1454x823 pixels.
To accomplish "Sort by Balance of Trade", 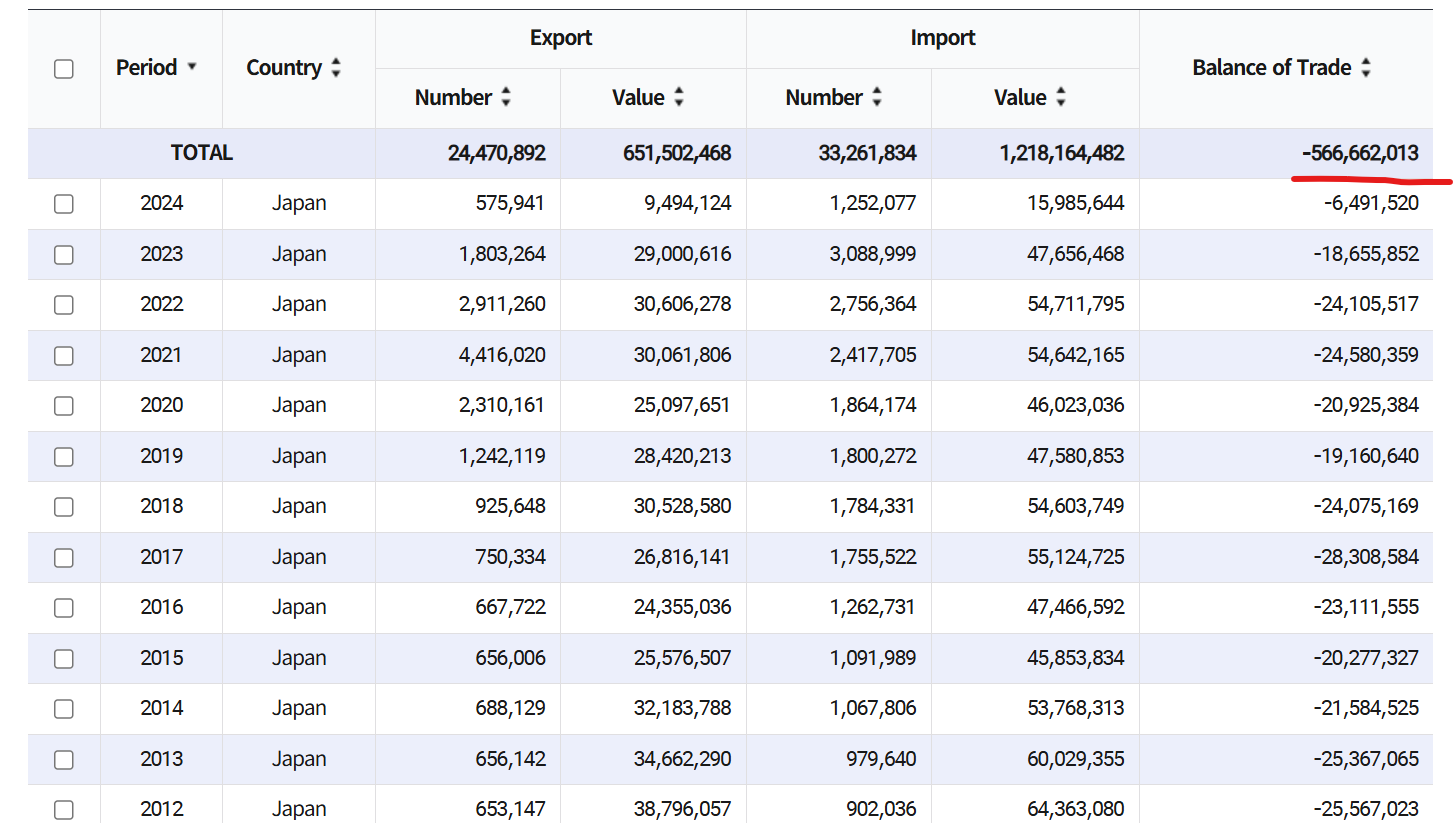I will coord(1366,68).
